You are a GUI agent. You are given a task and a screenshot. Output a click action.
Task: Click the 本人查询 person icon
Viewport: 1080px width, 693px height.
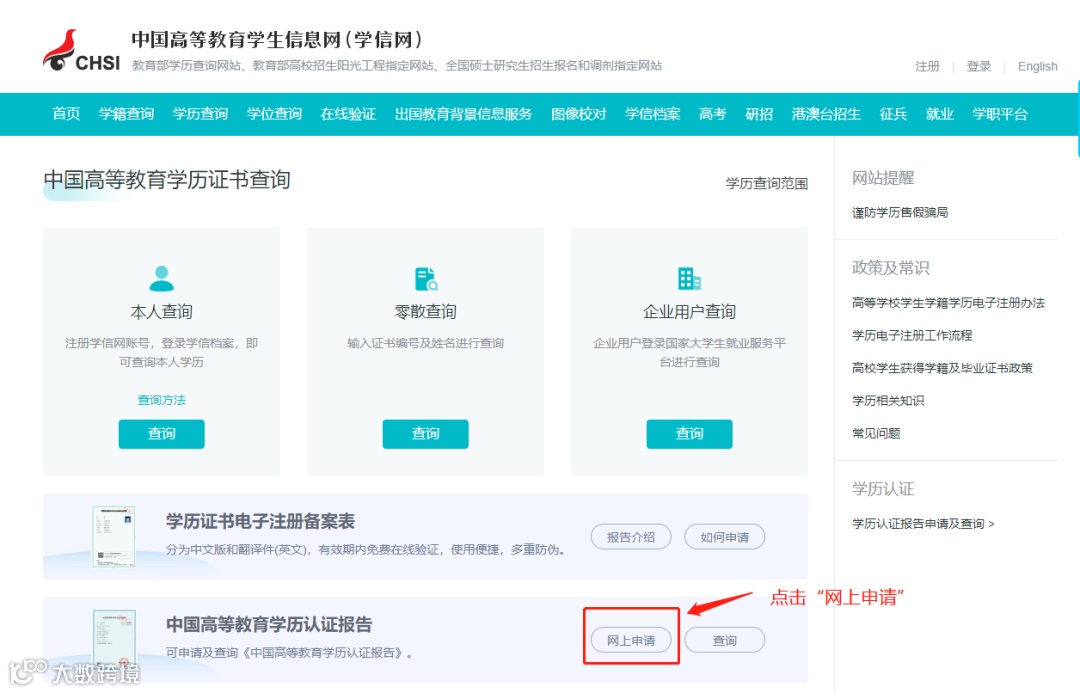point(162,279)
